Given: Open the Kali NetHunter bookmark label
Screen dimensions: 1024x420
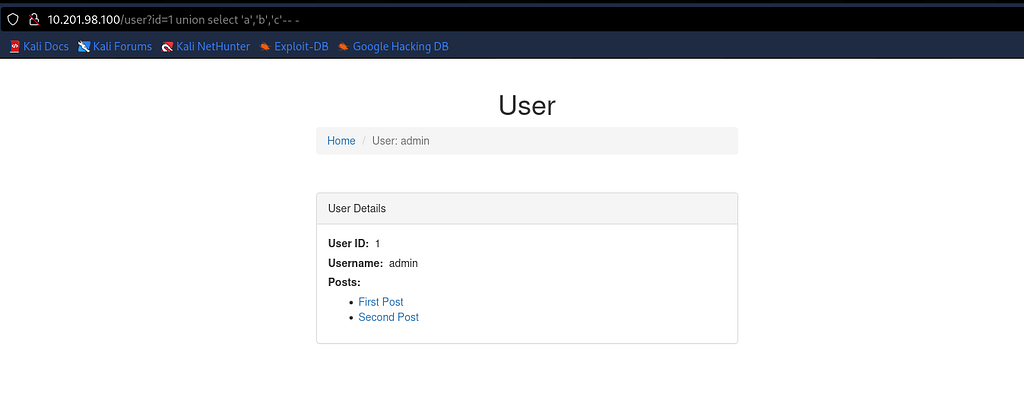Looking at the screenshot, I should click(213, 46).
